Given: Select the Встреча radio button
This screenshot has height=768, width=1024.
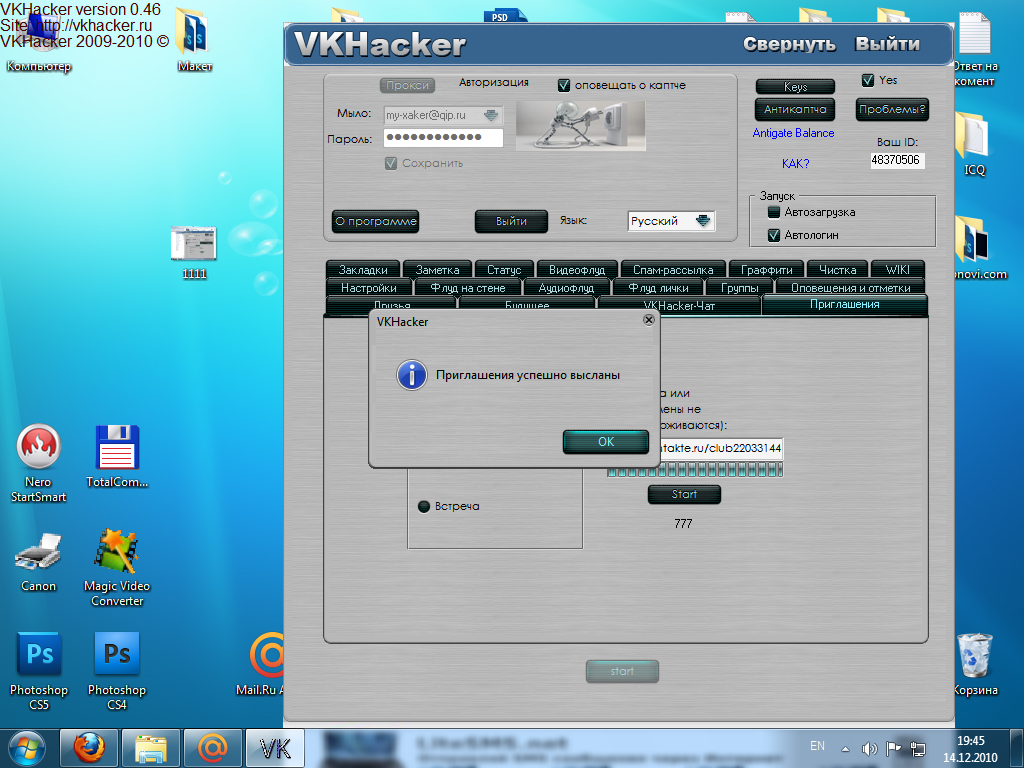Looking at the screenshot, I should [424, 506].
